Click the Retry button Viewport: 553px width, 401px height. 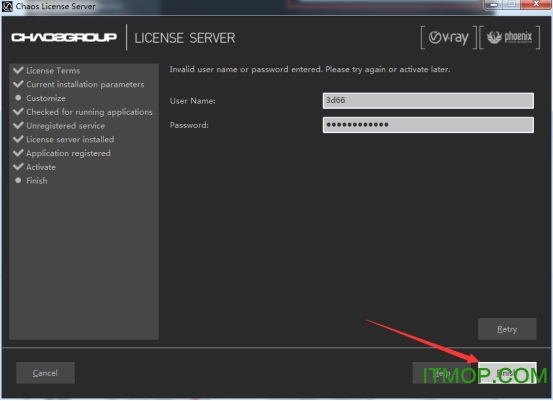pos(507,329)
